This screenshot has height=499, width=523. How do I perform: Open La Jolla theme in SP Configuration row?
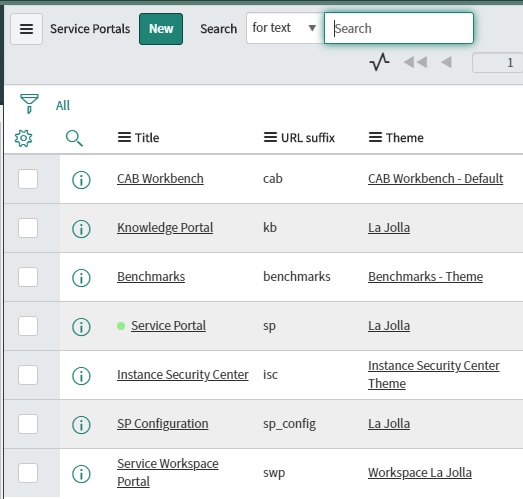tap(389, 424)
